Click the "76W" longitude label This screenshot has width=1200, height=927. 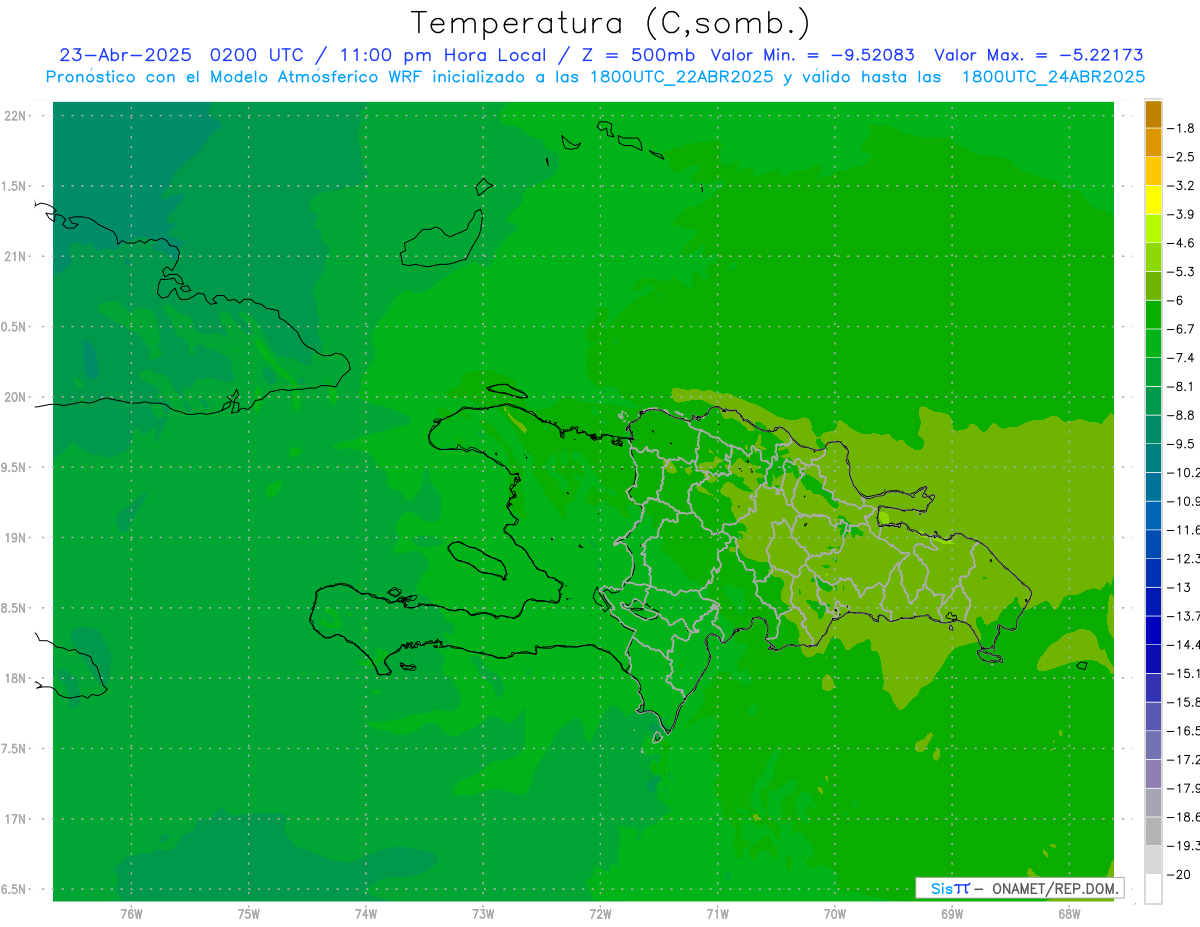coord(131,913)
